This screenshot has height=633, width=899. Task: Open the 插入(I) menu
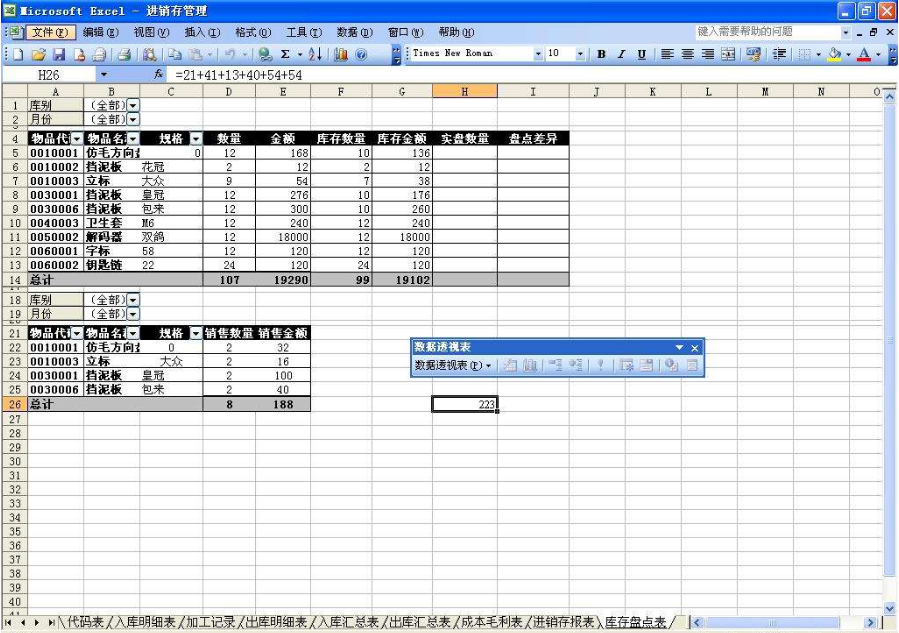pyautogui.click(x=202, y=33)
